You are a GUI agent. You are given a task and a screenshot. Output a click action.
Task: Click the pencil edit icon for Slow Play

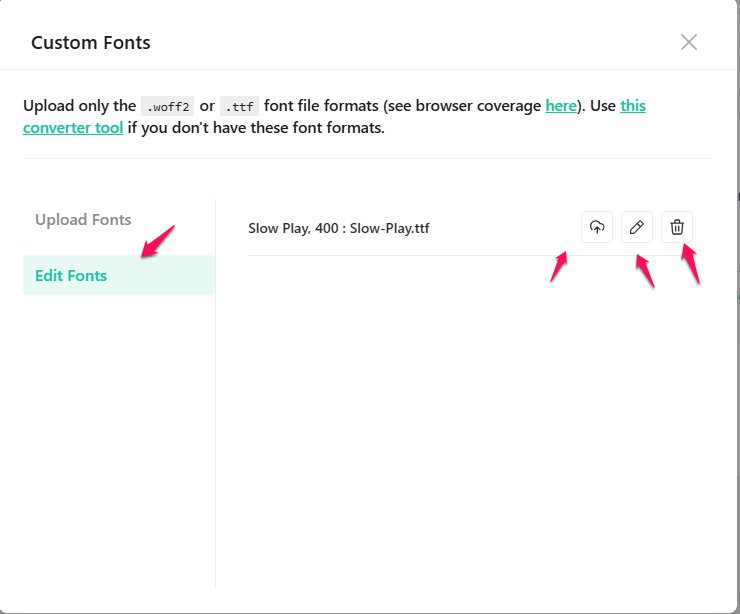click(637, 228)
